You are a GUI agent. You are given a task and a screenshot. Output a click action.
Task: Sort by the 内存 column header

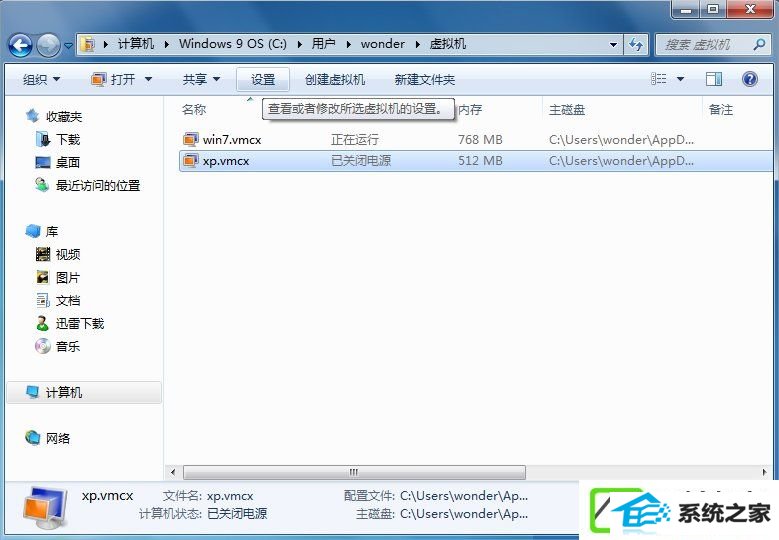click(x=470, y=109)
